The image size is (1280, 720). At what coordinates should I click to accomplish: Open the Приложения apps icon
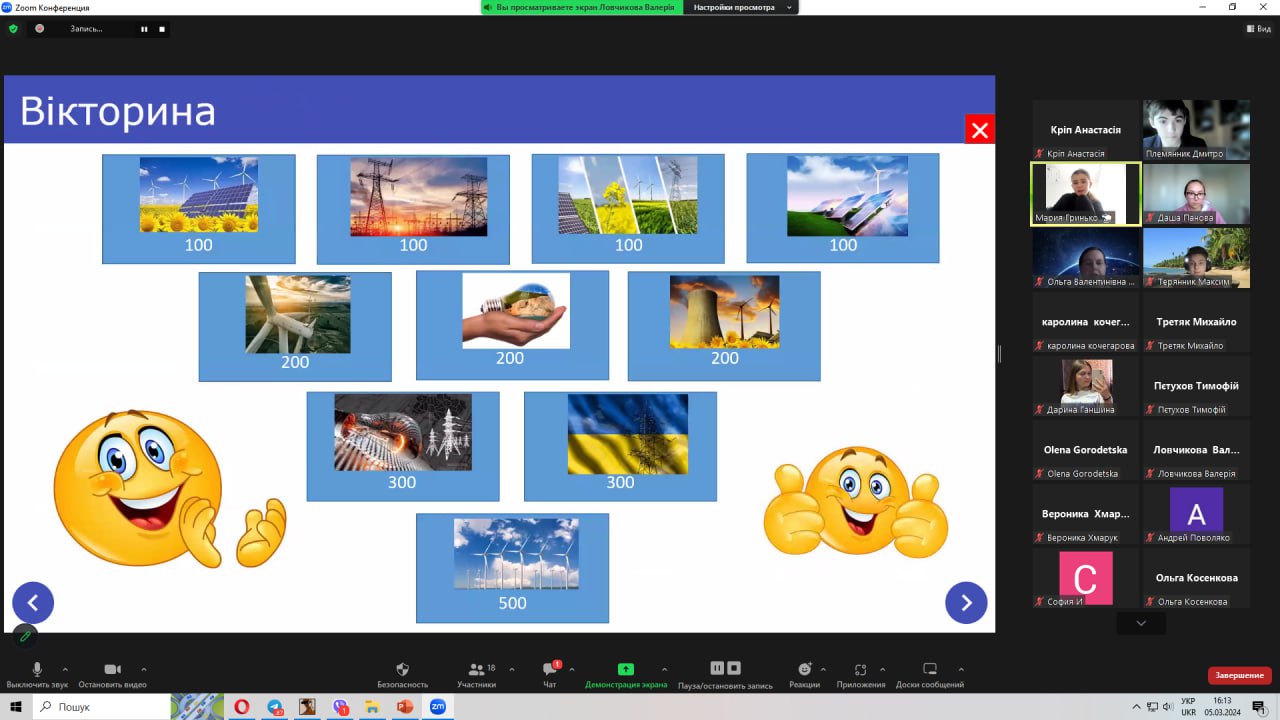pos(860,670)
